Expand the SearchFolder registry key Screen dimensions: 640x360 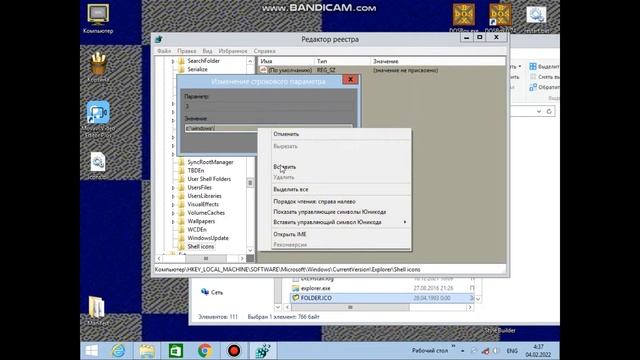pyautogui.click(x=173, y=61)
